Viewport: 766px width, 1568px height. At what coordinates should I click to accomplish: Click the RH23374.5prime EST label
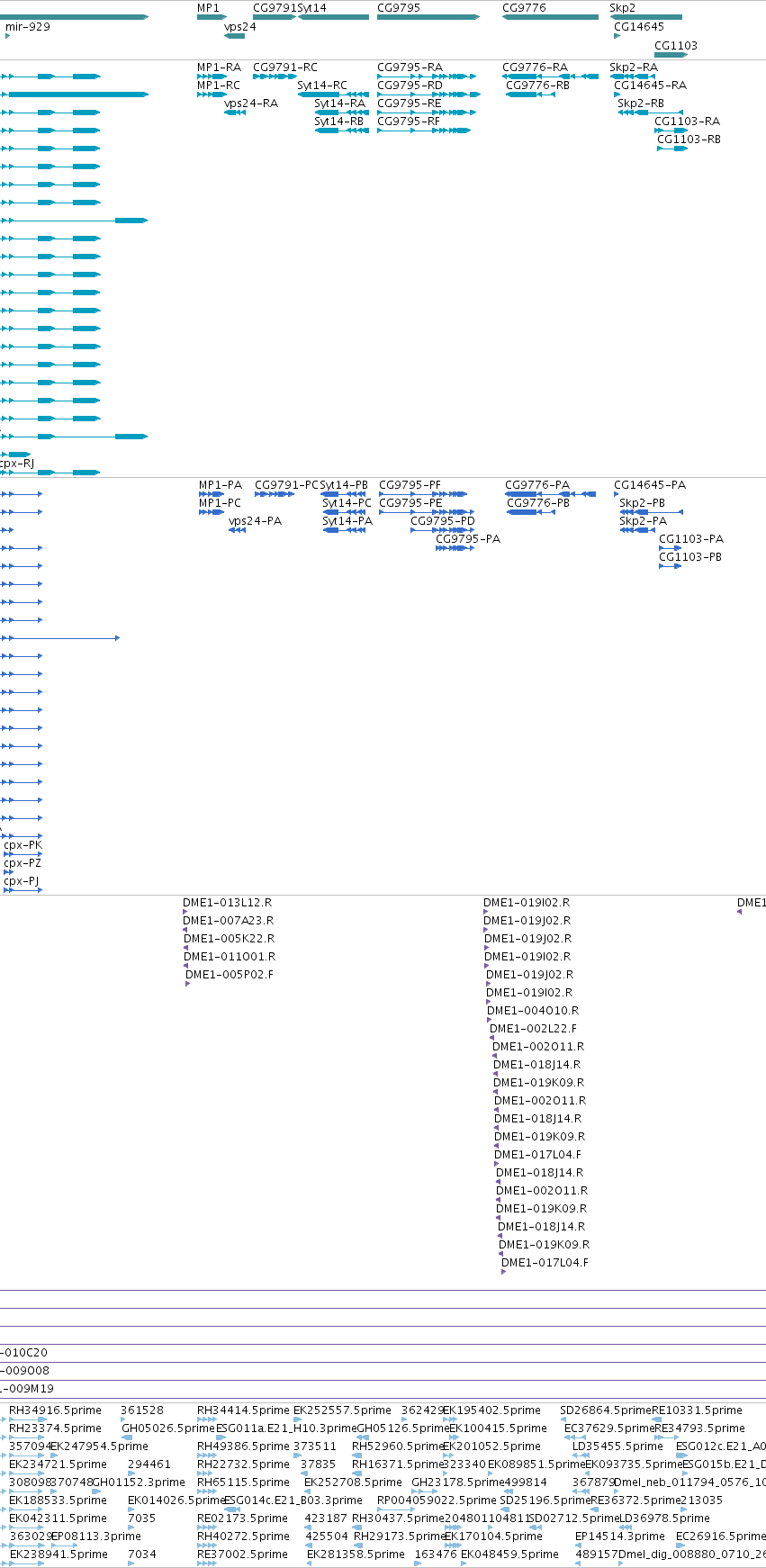pyautogui.click(x=55, y=1428)
